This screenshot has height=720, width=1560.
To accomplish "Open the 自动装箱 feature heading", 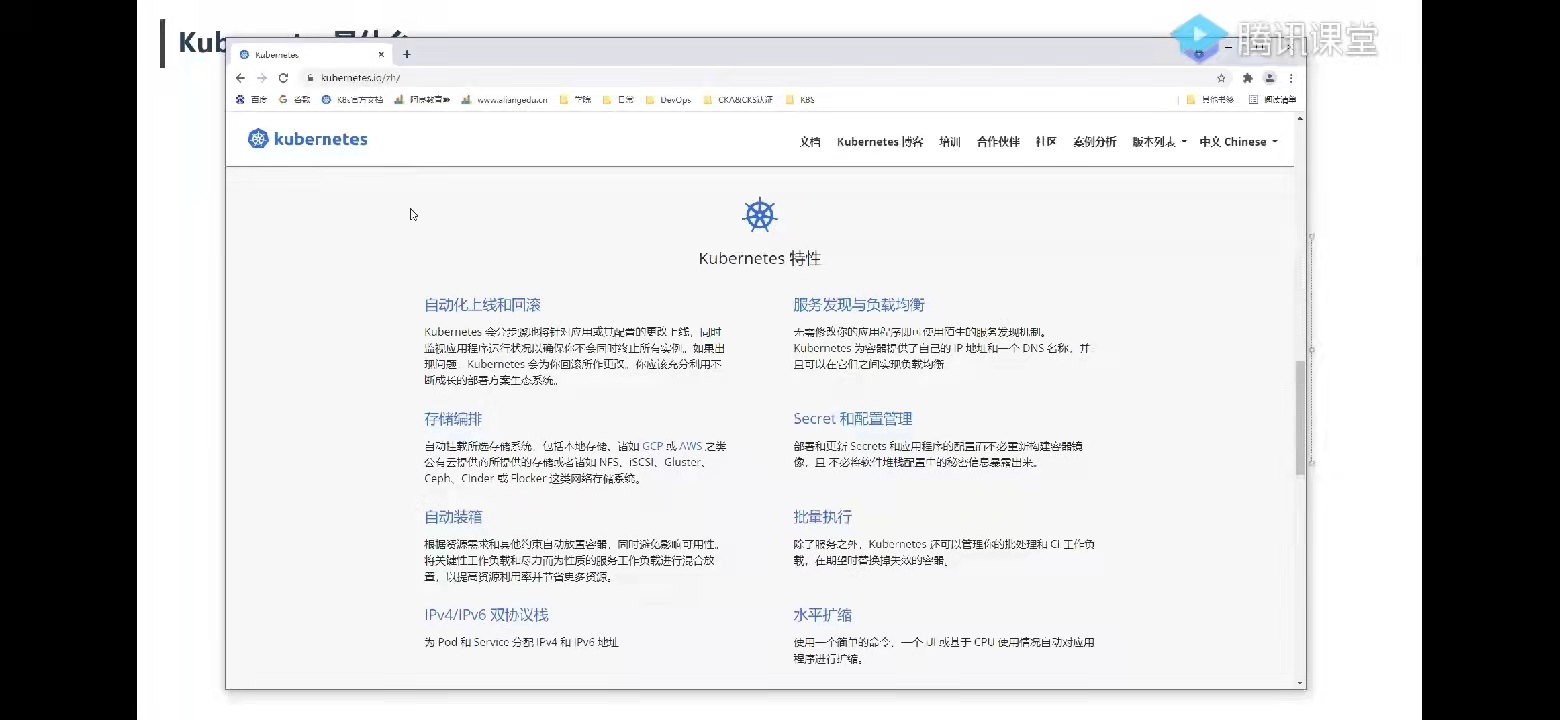I will coord(453,517).
